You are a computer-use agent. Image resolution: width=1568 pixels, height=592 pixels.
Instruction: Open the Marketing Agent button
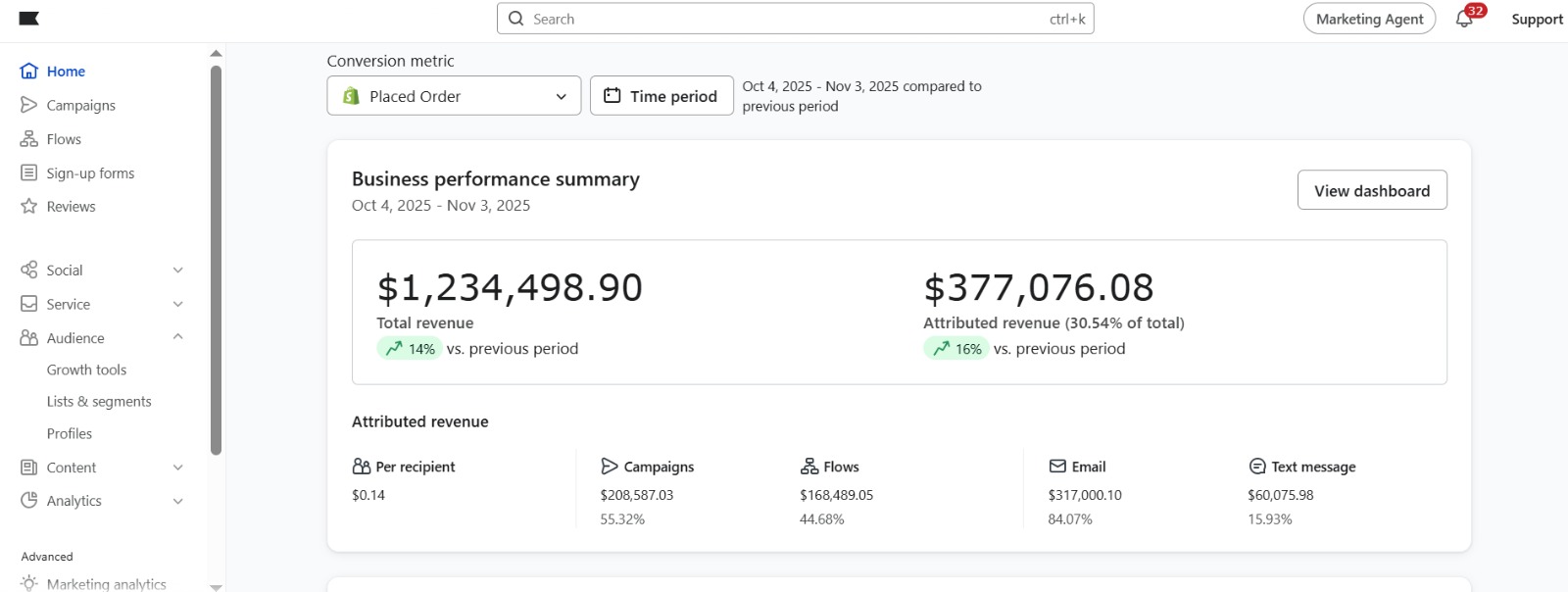(1369, 19)
